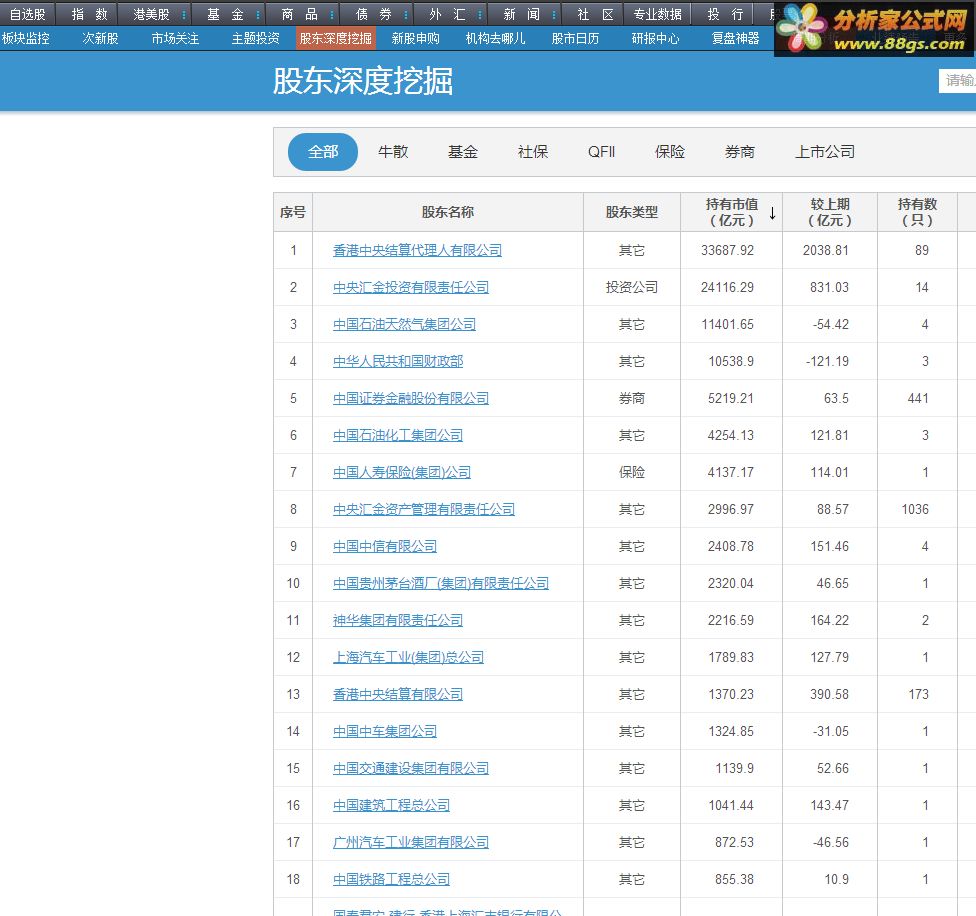Click market value cell 33687.92

tap(727, 250)
